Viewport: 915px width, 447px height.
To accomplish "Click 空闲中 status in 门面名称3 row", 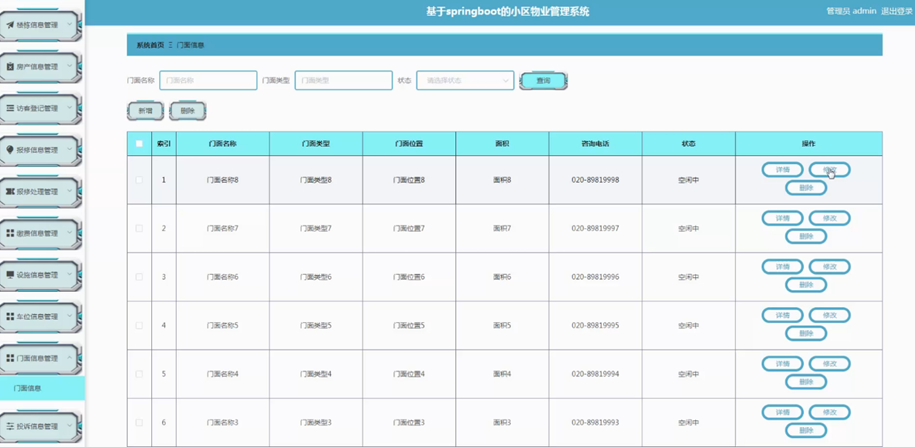I will pyautogui.click(x=689, y=422).
